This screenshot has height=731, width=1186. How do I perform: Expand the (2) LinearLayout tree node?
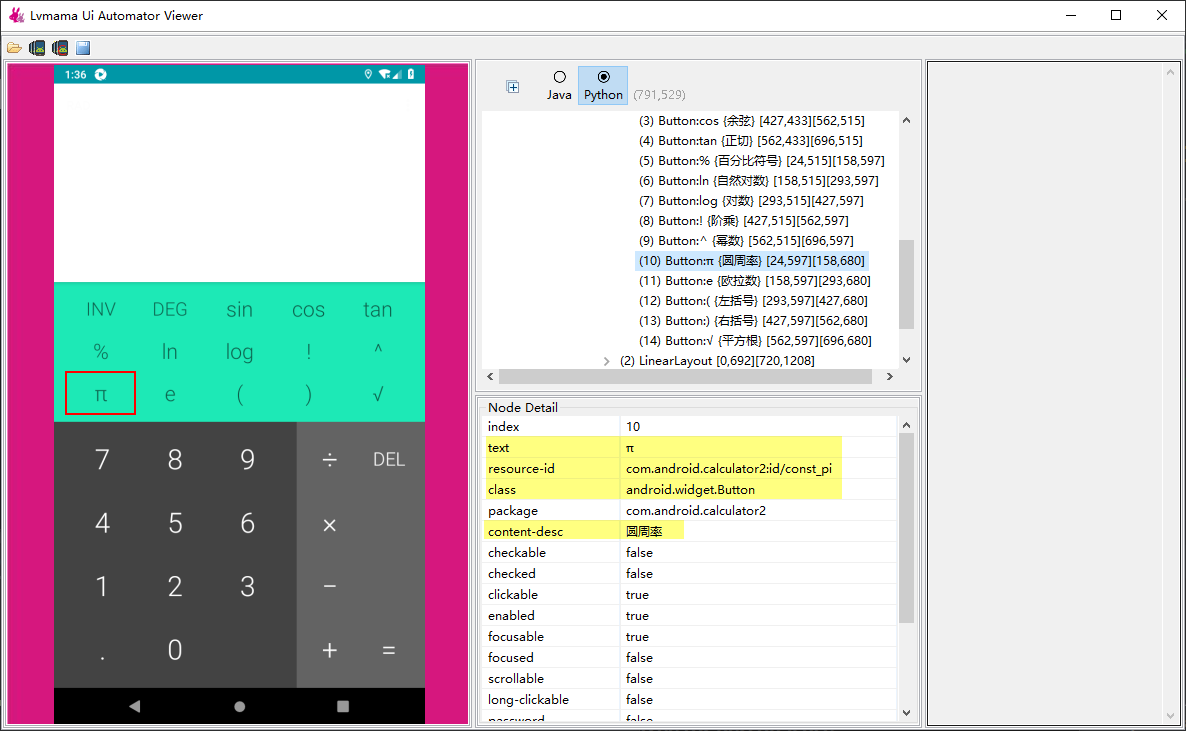pyautogui.click(x=607, y=361)
